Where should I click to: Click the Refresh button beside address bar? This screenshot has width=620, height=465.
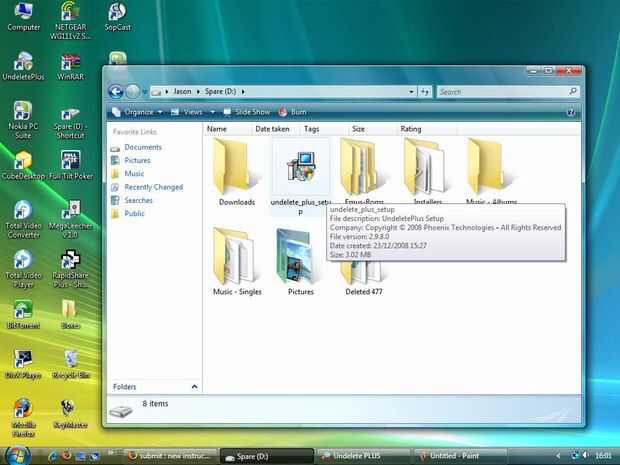(425, 92)
